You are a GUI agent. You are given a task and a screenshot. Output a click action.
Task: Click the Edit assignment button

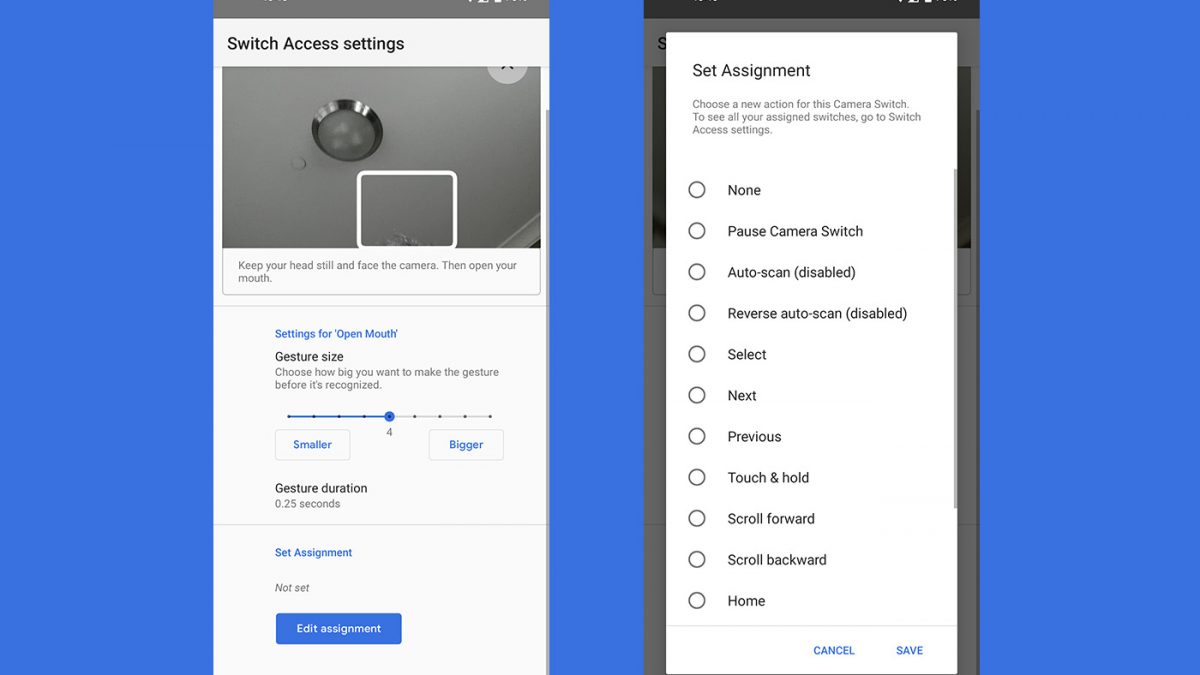[338, 629]
